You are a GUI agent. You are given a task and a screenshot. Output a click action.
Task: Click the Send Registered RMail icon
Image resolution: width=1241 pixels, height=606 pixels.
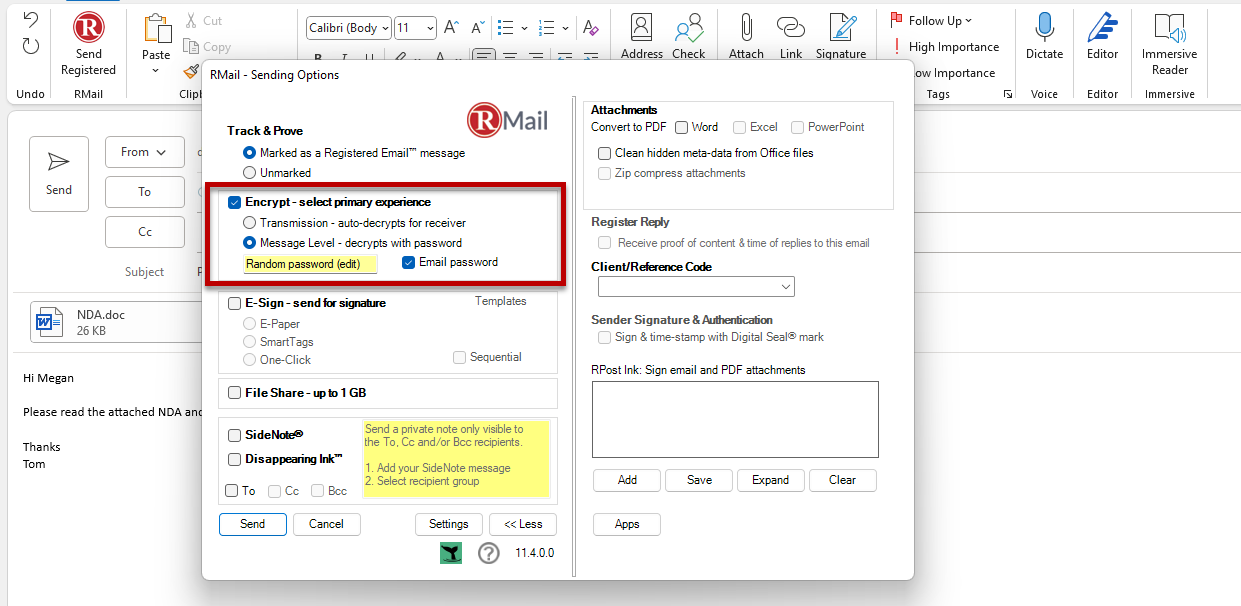(x=88, y=27)
